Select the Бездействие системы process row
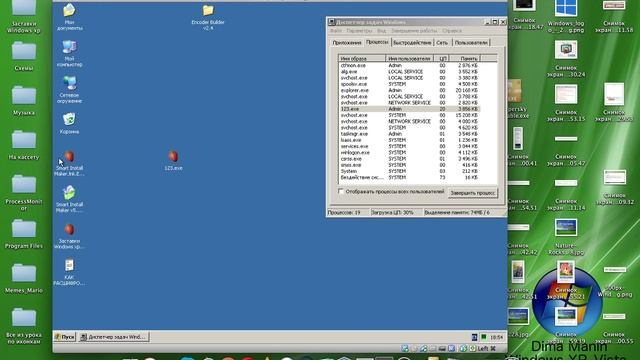Image resolution: width=640 pixels, height=360 pixels. point(409,178)
